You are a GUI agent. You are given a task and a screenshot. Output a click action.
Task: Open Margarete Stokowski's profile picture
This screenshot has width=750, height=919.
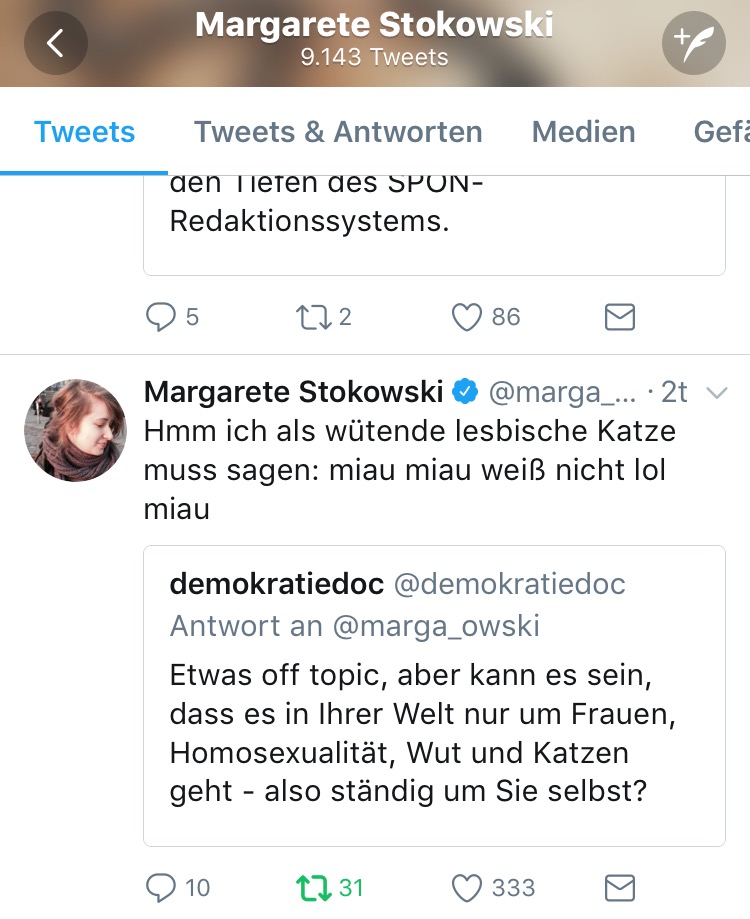coord(75,430)
